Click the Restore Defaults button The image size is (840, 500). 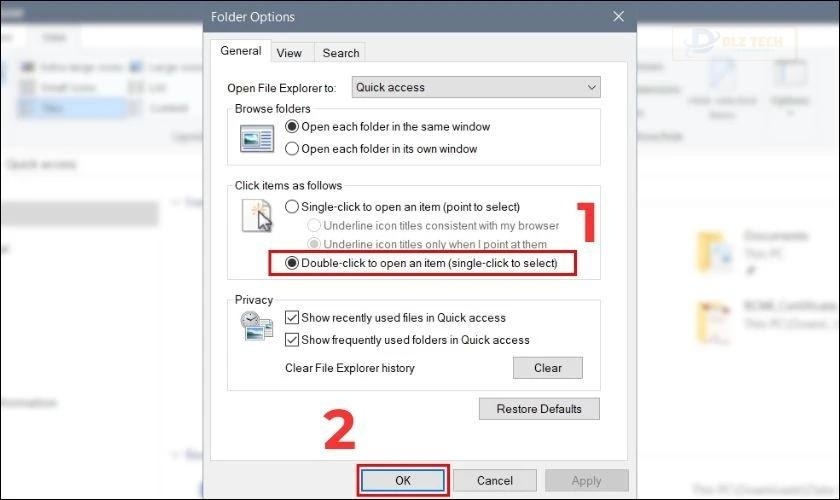pos(539,409)
